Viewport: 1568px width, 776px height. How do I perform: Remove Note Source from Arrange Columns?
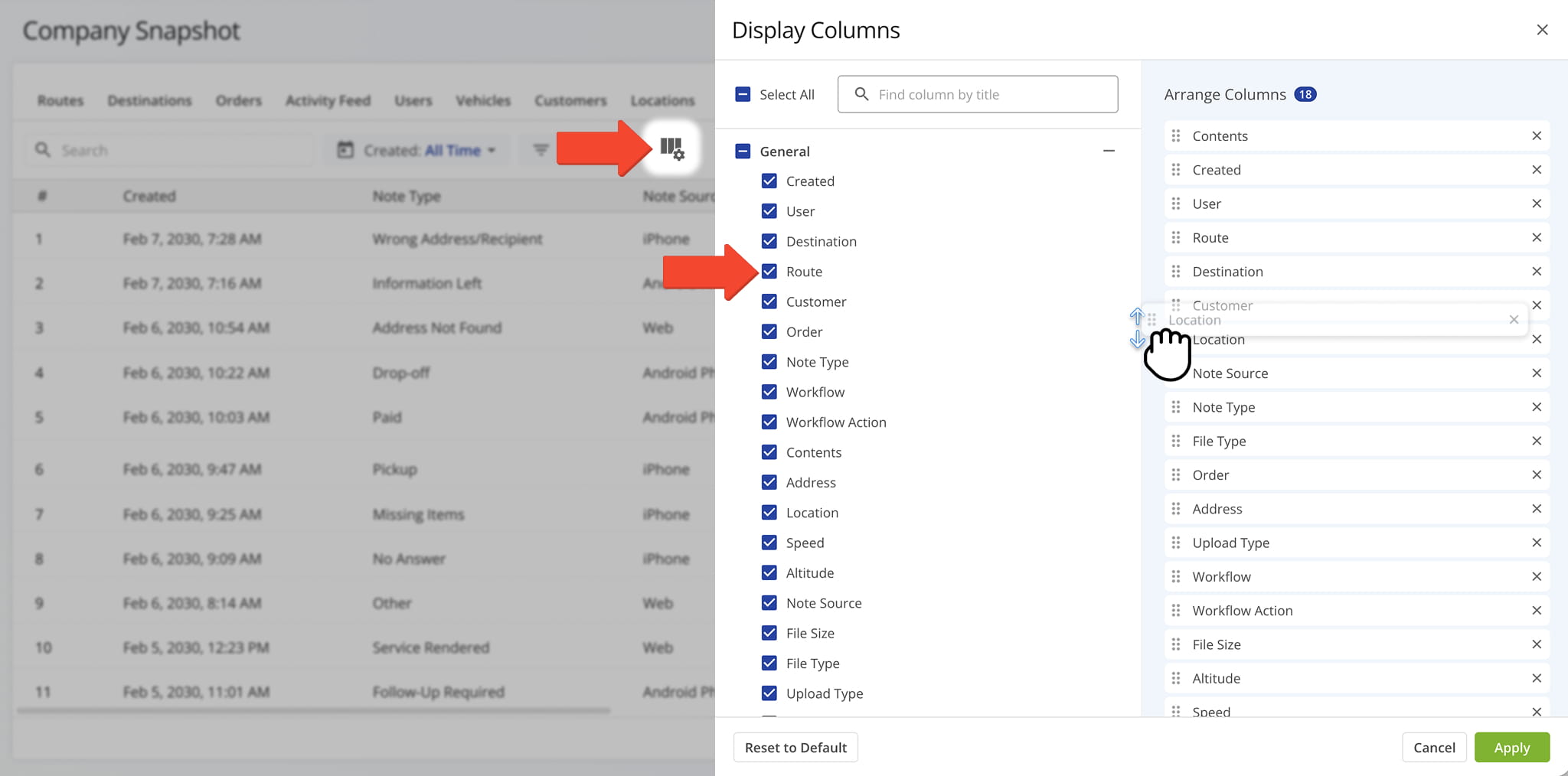(x=1536, y=373)
